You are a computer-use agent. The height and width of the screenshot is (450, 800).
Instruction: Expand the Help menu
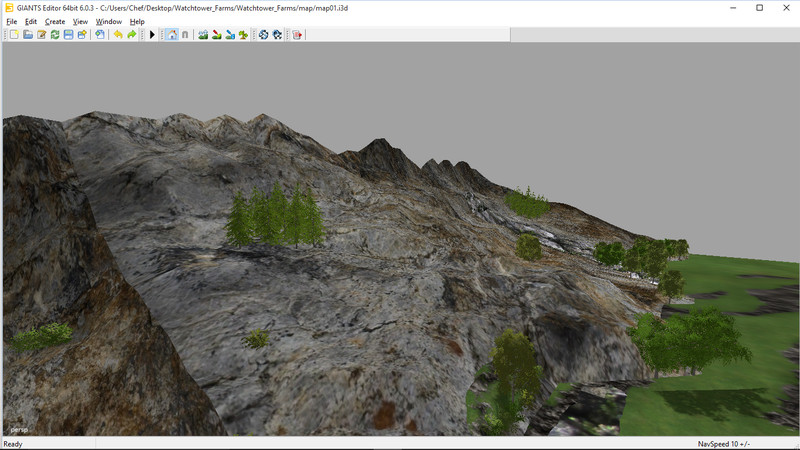coord(137,21)
